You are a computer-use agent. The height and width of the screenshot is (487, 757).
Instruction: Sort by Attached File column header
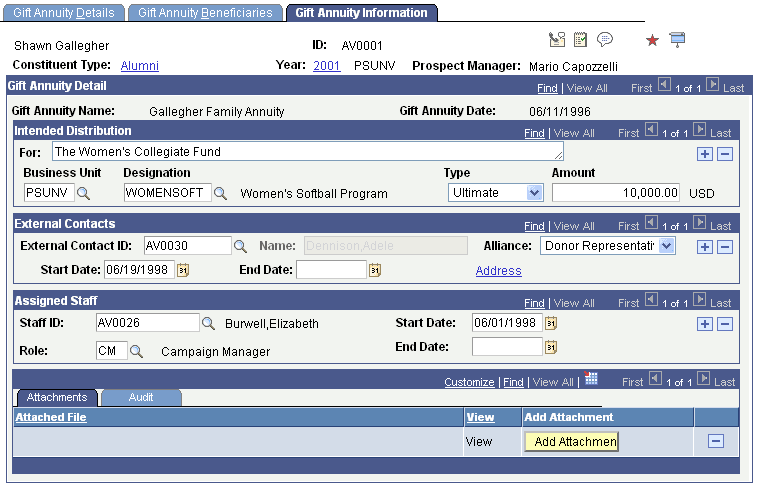pos(51,417)
